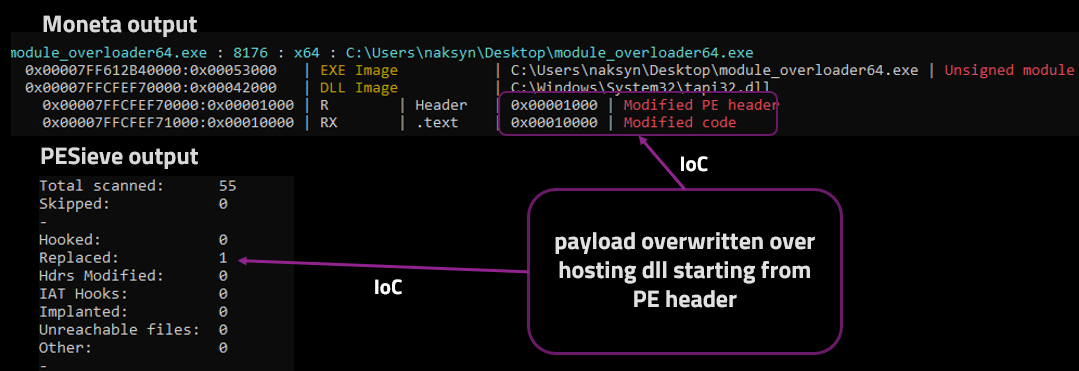
Task: Select the process line with PID 8176
Action: click(x=382, y=52)
